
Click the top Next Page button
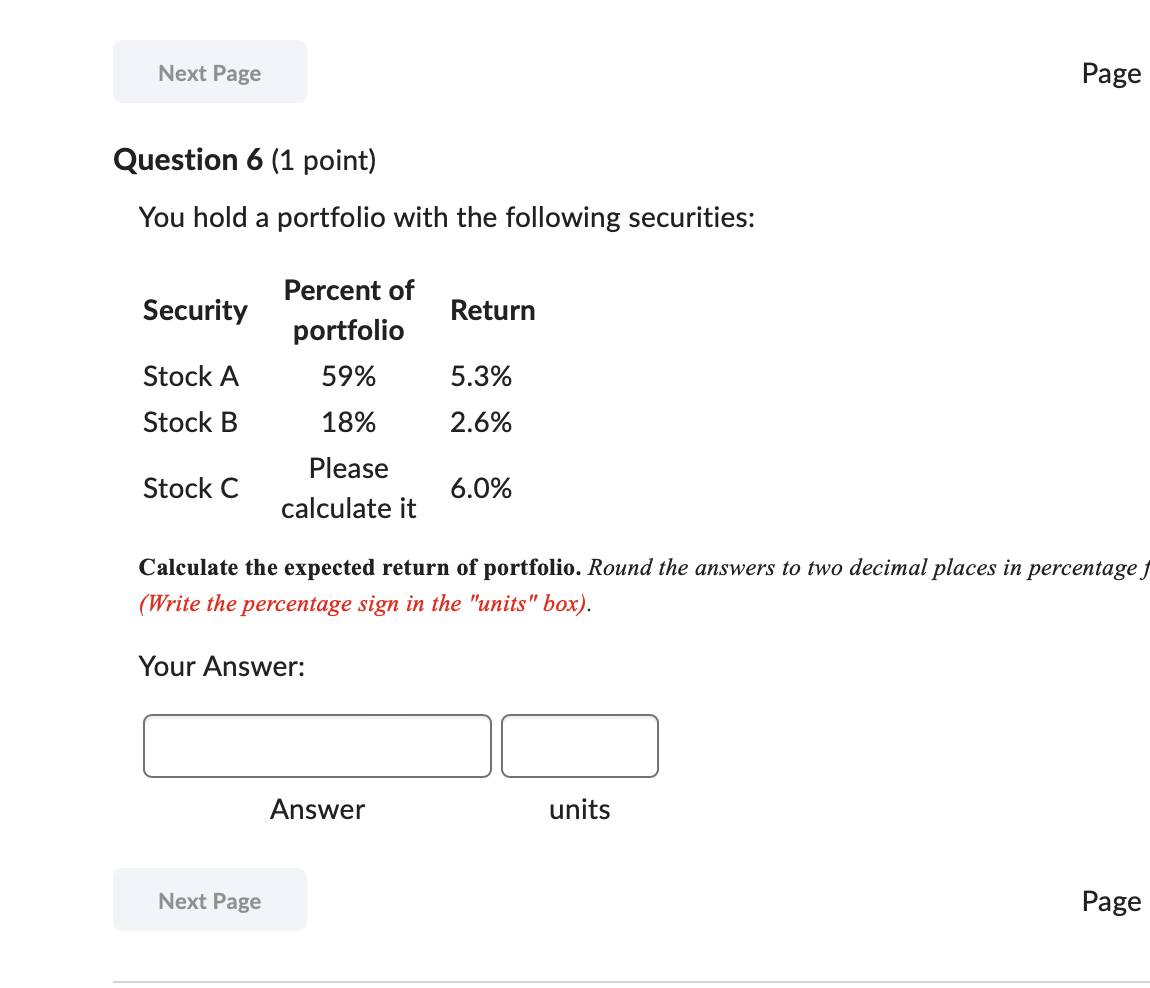[x=209, y=71]
